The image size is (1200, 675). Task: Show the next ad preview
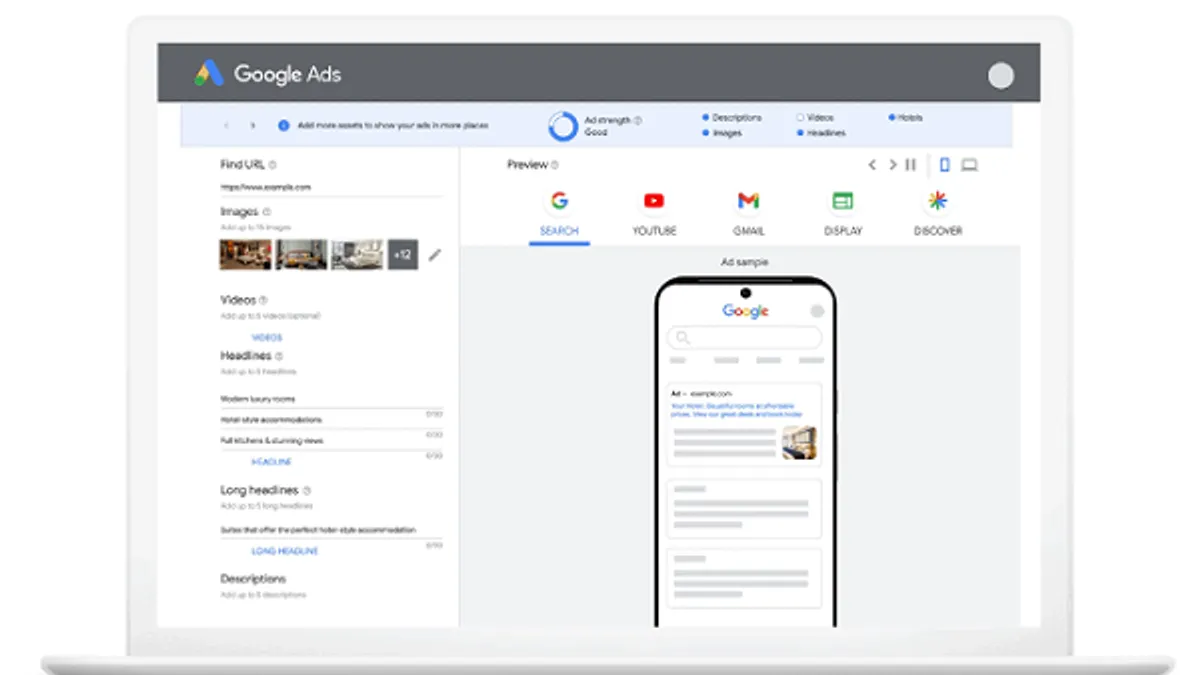point(892,165)
